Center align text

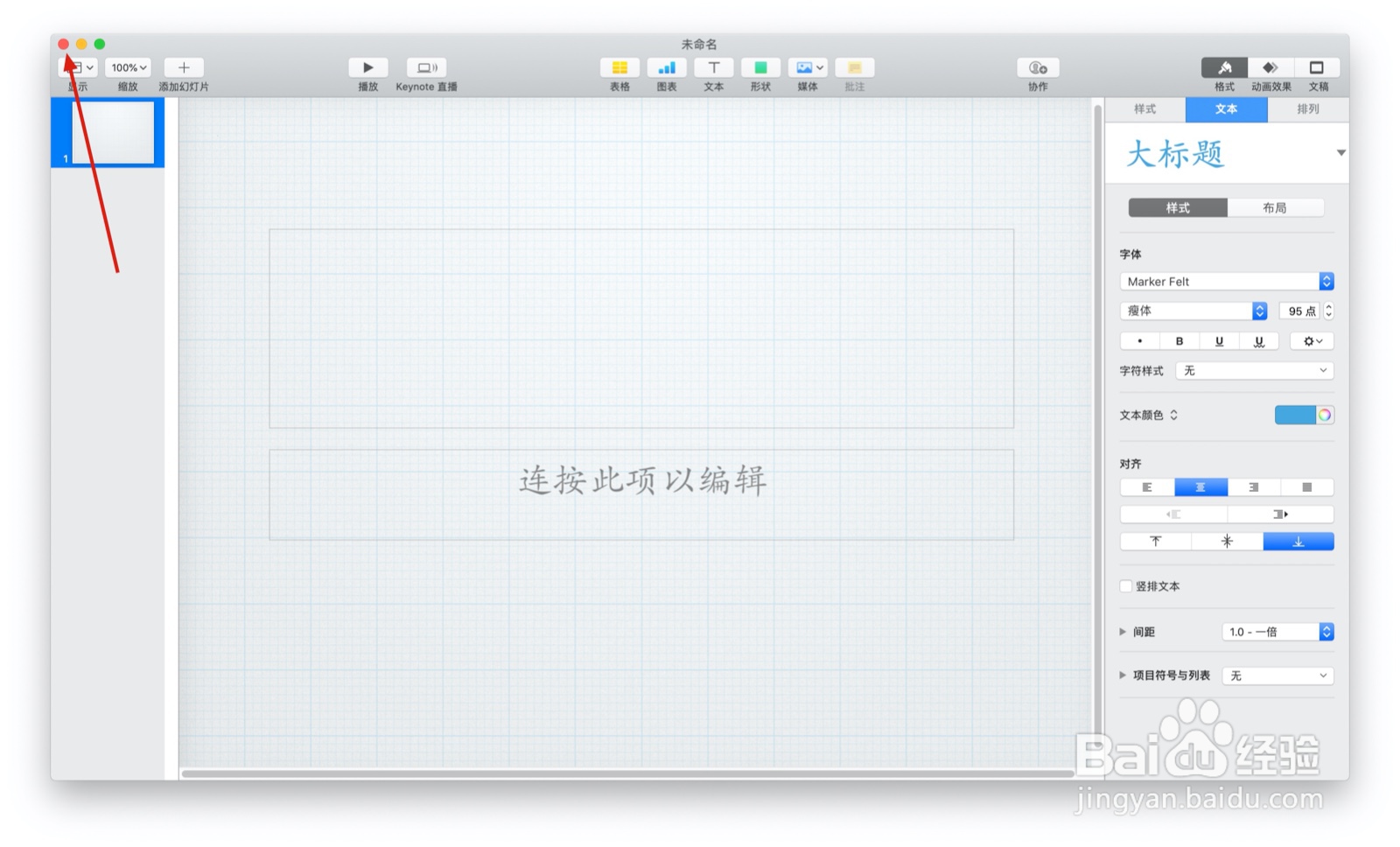click(1200, 487)
